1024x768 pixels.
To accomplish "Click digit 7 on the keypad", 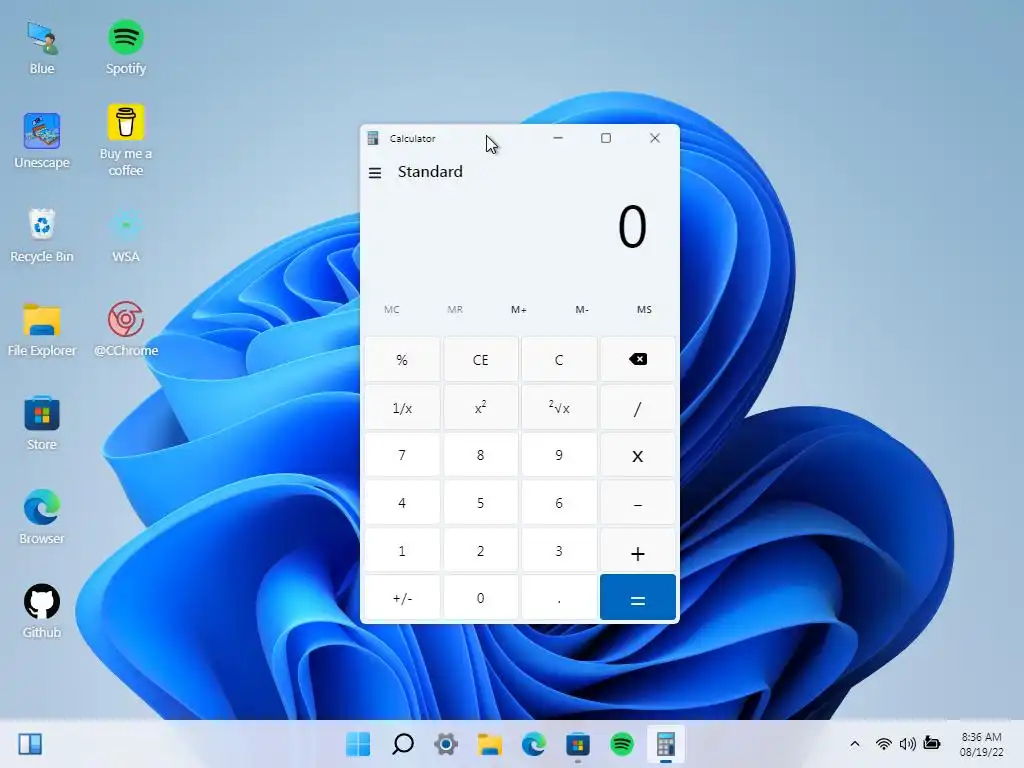I will coord(402,455).
